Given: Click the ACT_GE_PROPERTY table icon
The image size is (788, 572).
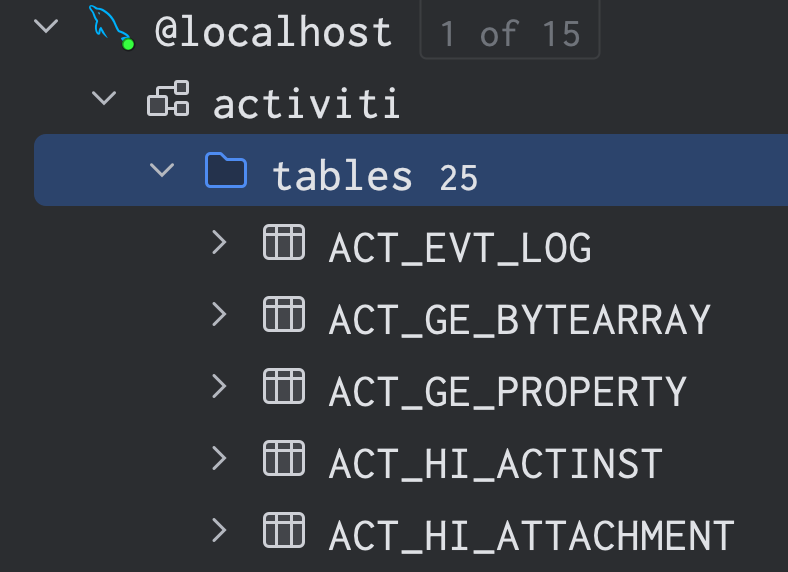Looking at the screenshot, I should (x=284, y=386).
